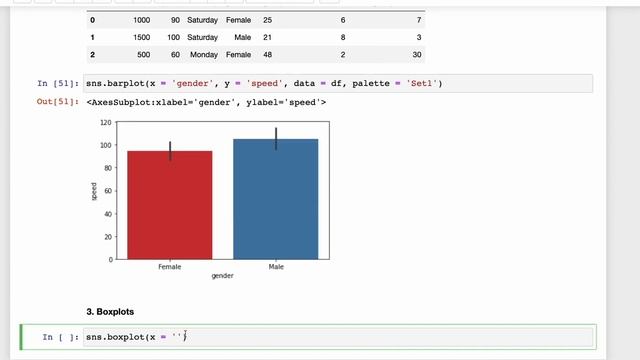Click row index '0' in dataframe
The image size is (640, 360).
point(93,20)
